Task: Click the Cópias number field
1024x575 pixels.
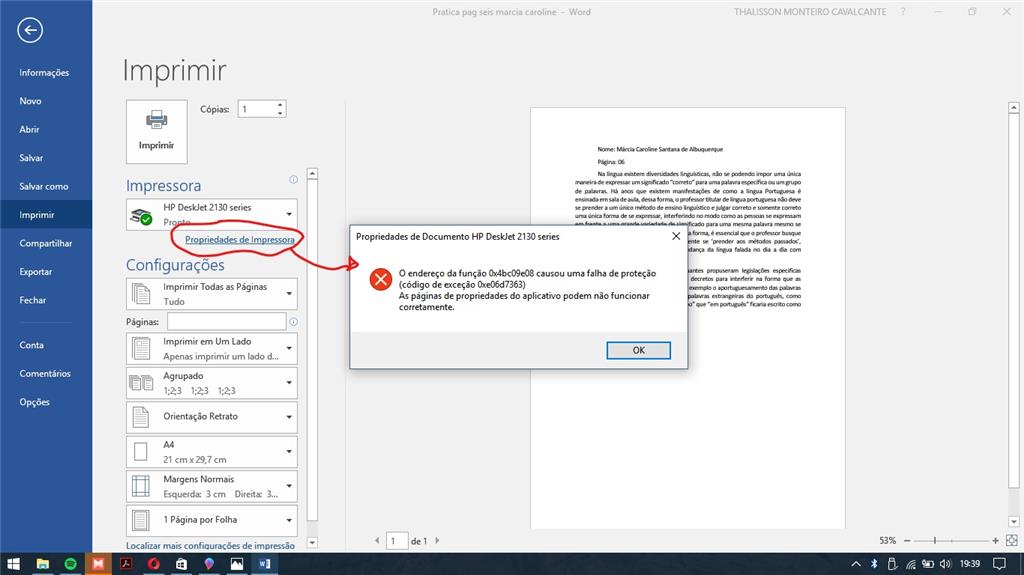Action: (x=257, y=109)
